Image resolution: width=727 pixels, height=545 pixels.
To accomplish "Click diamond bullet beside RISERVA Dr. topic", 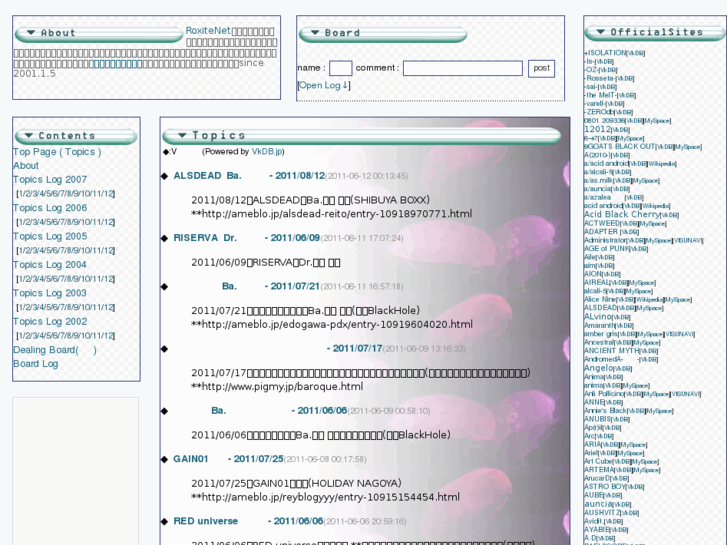I will click(164, 238).
